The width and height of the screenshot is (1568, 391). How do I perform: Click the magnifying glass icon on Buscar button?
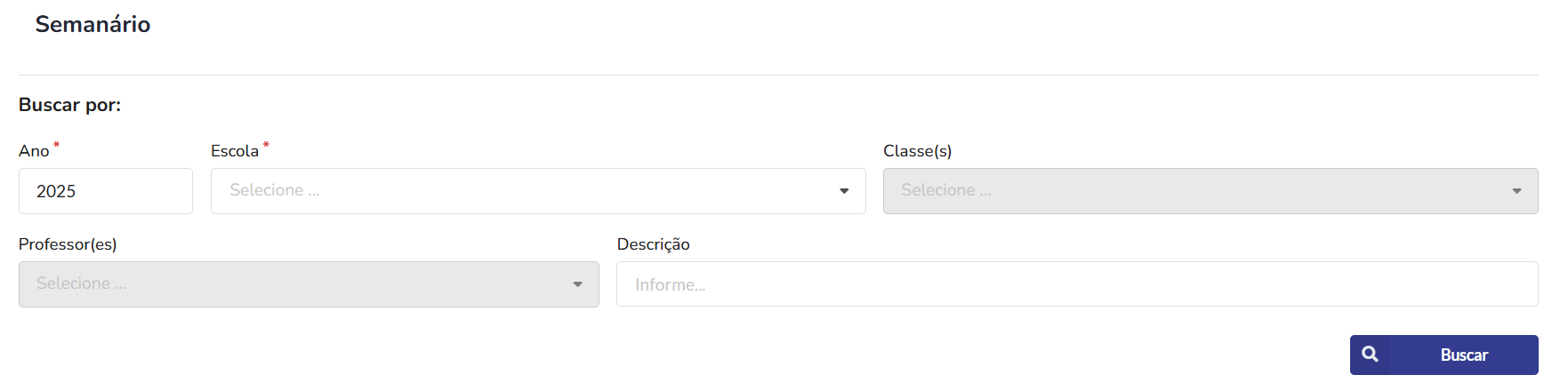(x=1370, y=355)
